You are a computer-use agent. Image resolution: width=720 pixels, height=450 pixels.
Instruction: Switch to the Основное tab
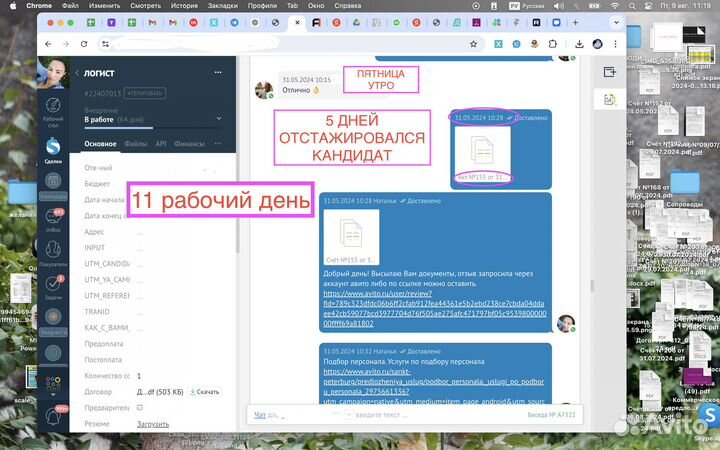pos(100,144)
